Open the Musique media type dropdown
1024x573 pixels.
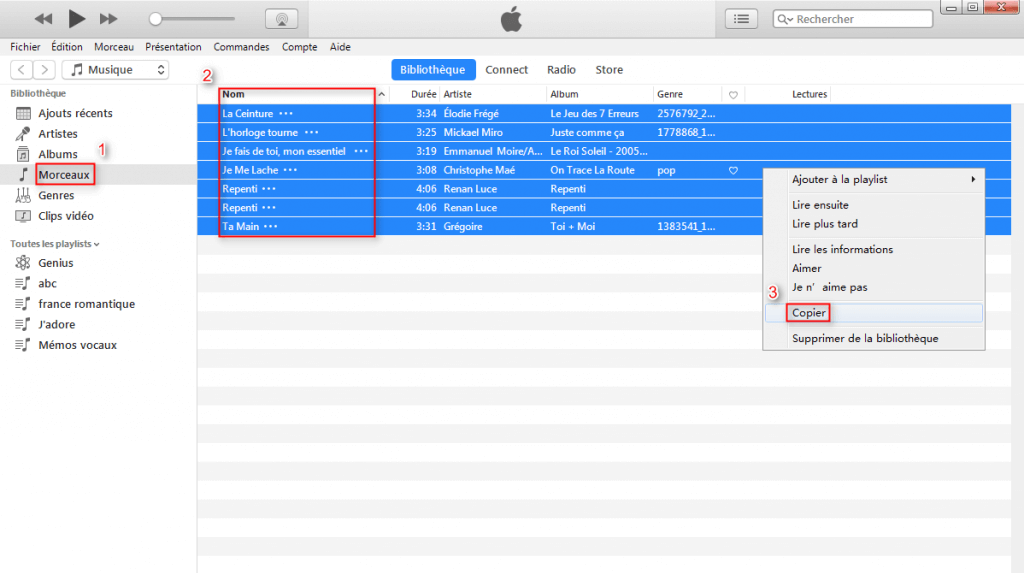tap(116, 69)
